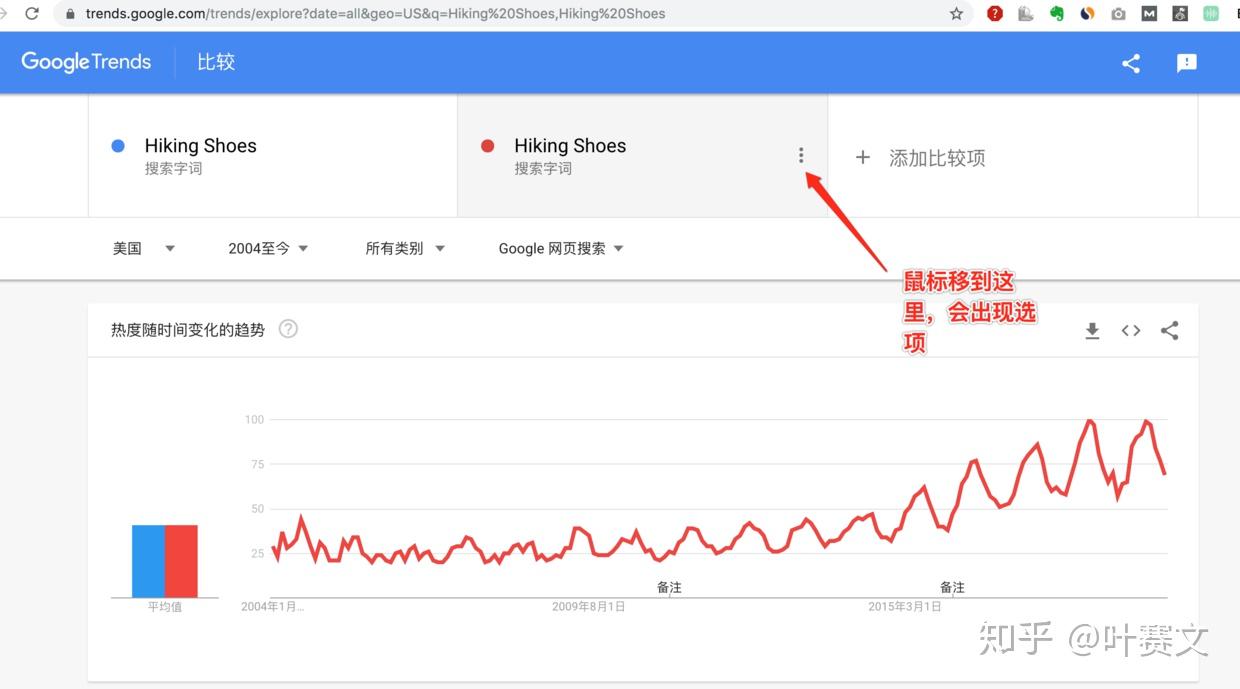Screen dimensions: 1240x689
Task: Bookmark this page with the star icon
Action: point(957,14)
